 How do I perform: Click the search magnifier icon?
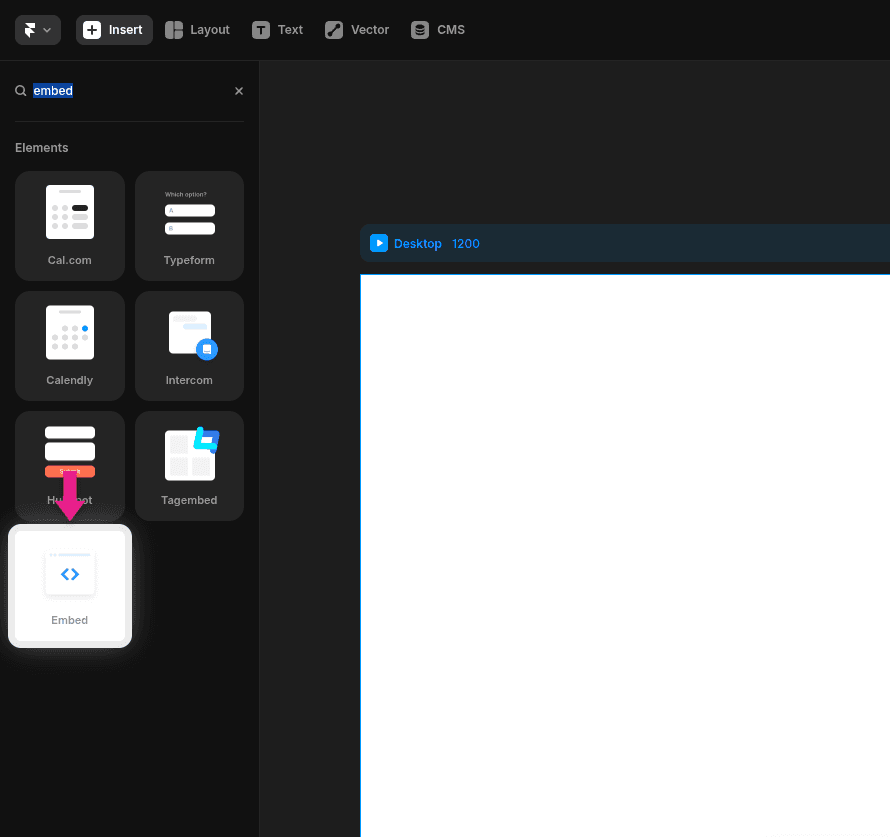[20, 90]
